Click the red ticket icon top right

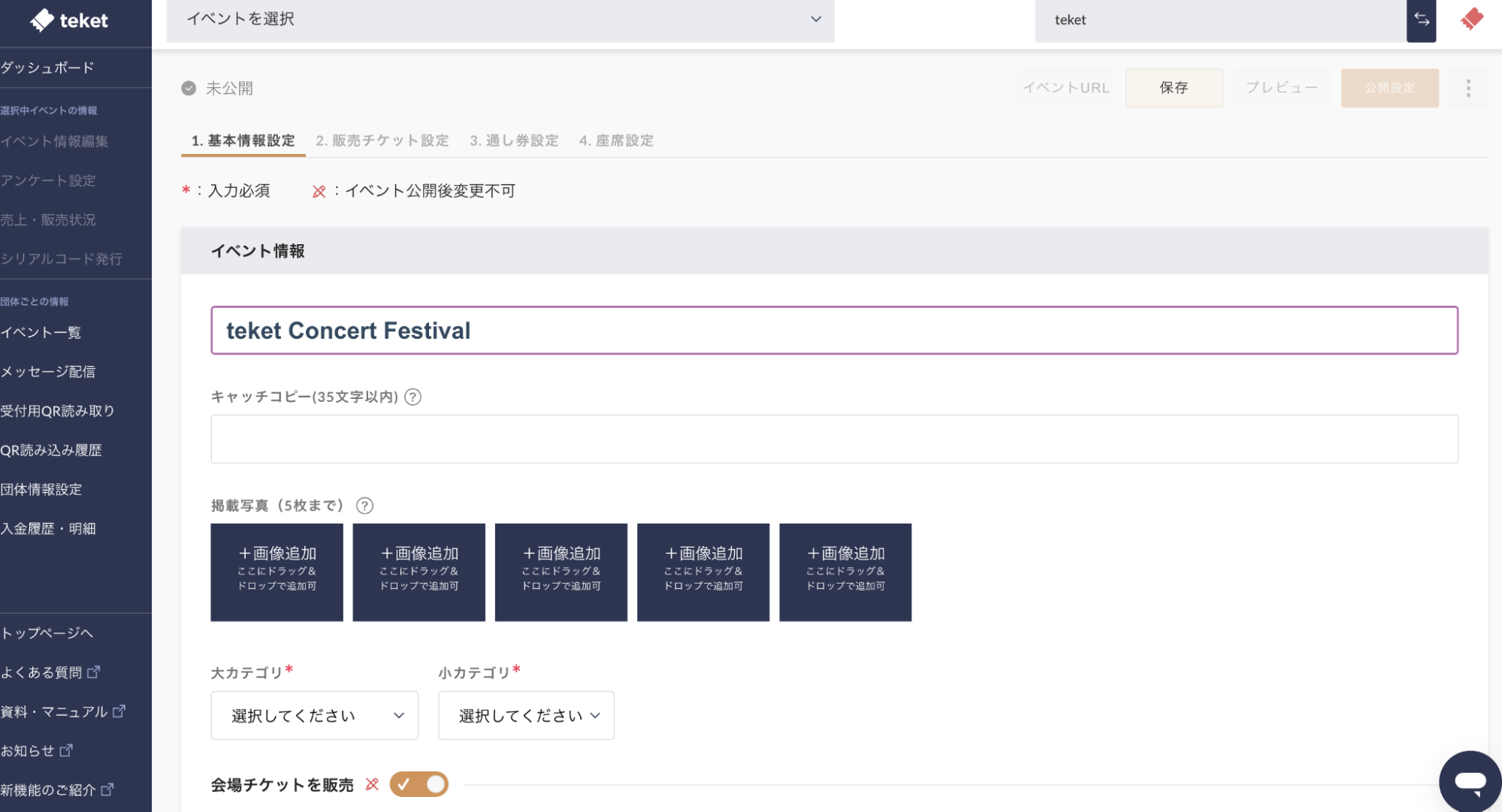coord(1472,20)
